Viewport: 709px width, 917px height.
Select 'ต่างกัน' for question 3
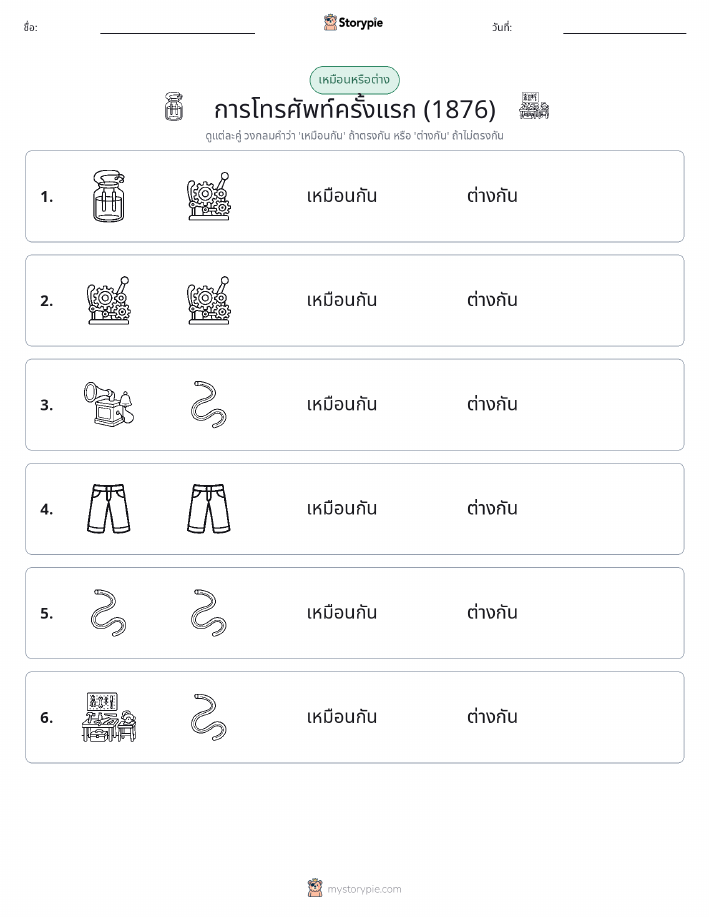coord(492,404)
